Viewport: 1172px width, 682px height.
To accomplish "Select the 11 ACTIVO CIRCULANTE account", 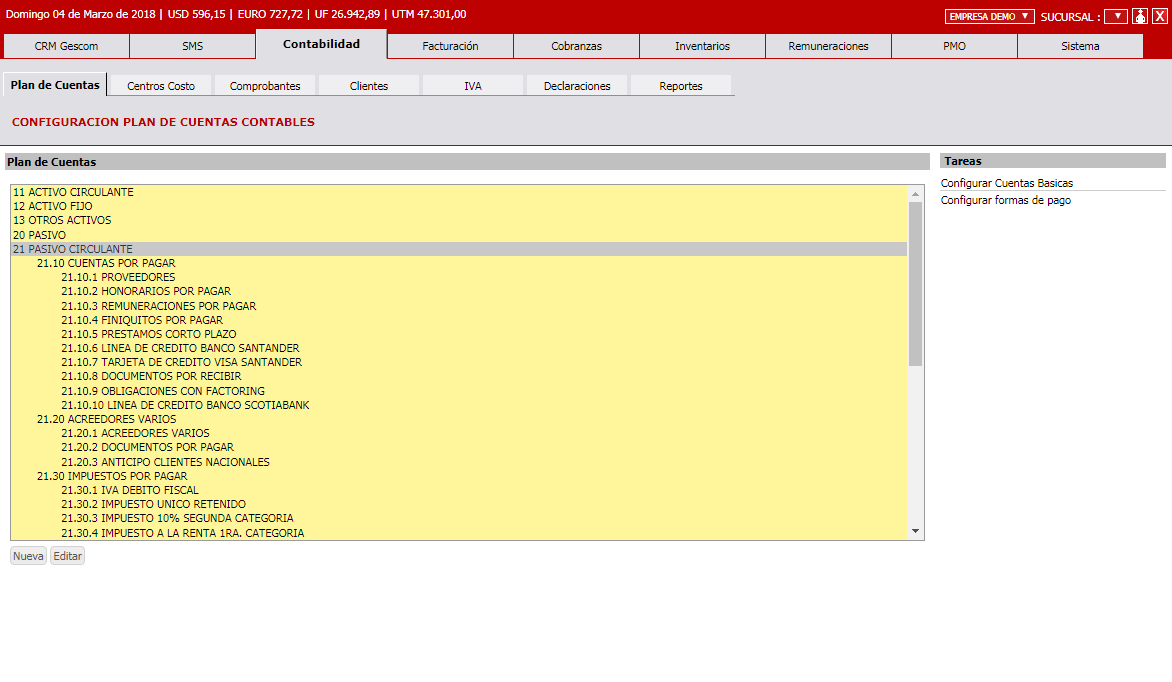I will pyautogui.click(x=73, y=192).
